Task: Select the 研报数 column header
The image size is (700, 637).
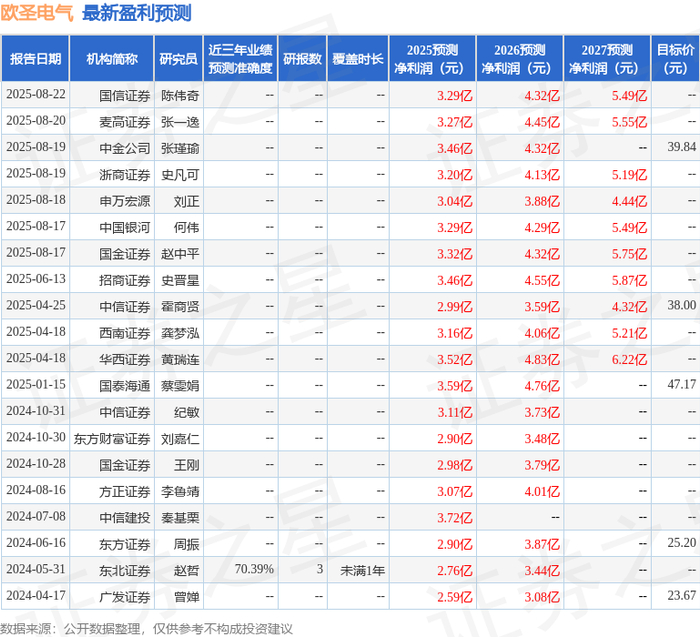Action: [x=302, y=59]
